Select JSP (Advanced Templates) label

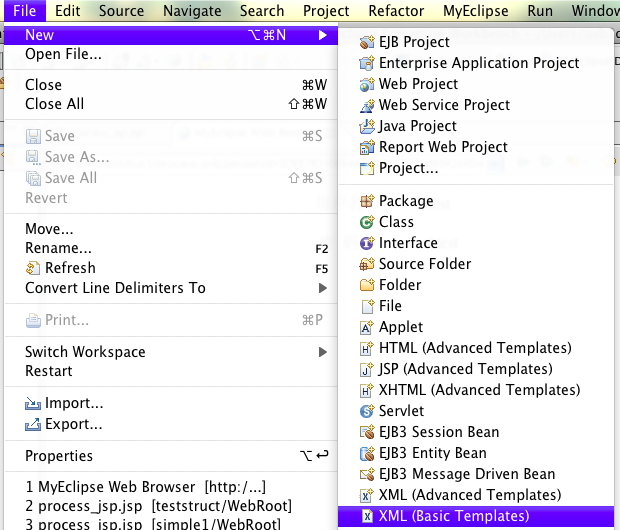tap(466, 369)
